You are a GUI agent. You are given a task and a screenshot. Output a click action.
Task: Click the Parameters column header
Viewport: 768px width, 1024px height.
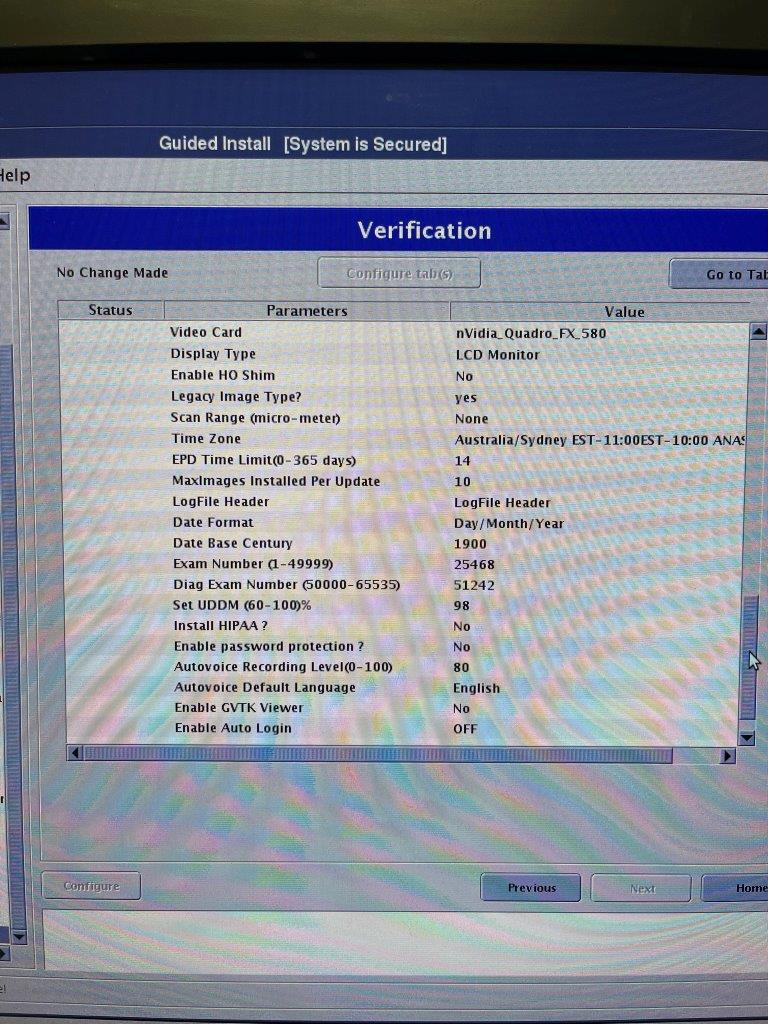[x=306, y=311]
